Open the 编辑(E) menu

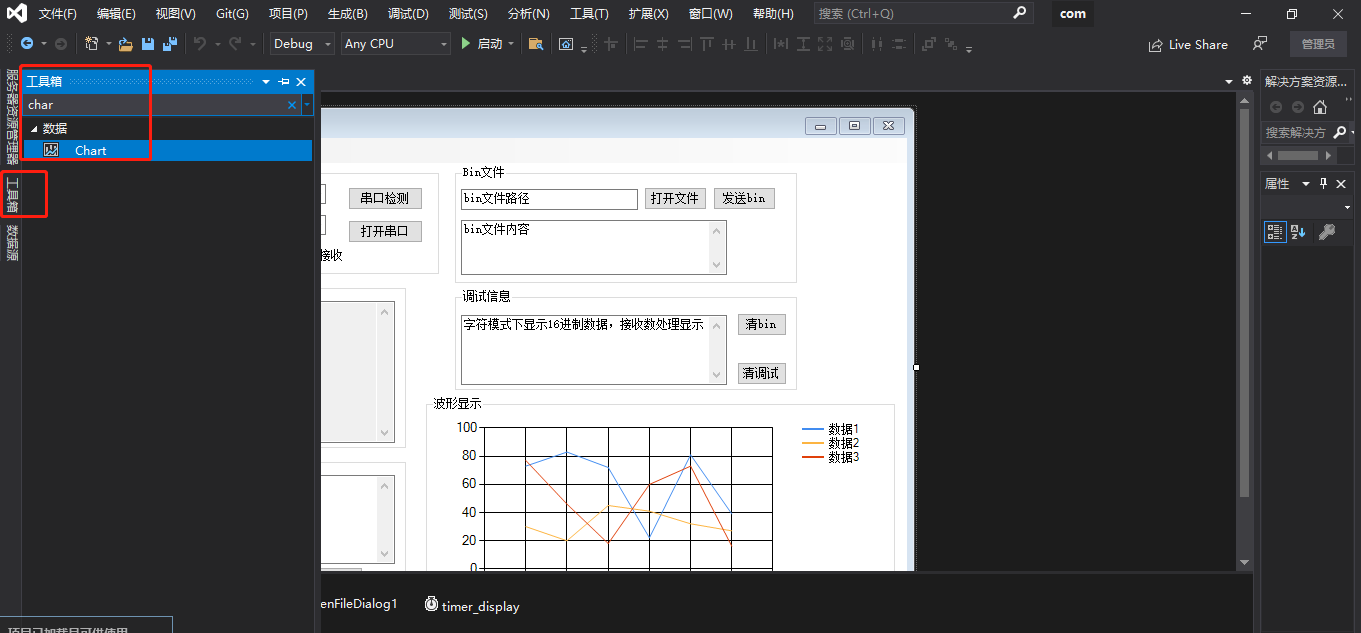[116, 14]
